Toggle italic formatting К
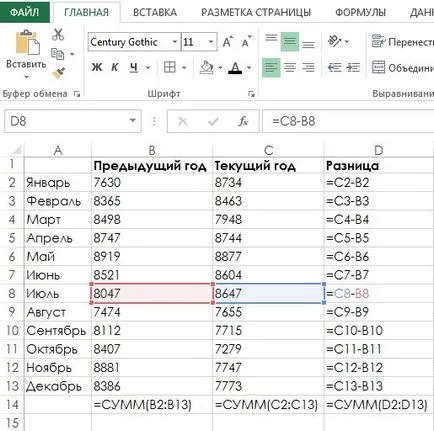This screenshot has width=434, height=431. click(x=115, y=68)
